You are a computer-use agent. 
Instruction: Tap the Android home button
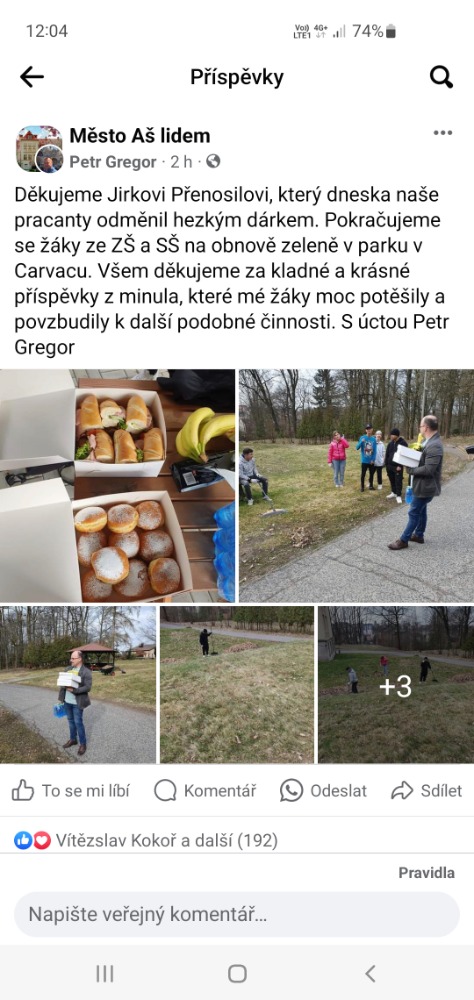[237, 973]
